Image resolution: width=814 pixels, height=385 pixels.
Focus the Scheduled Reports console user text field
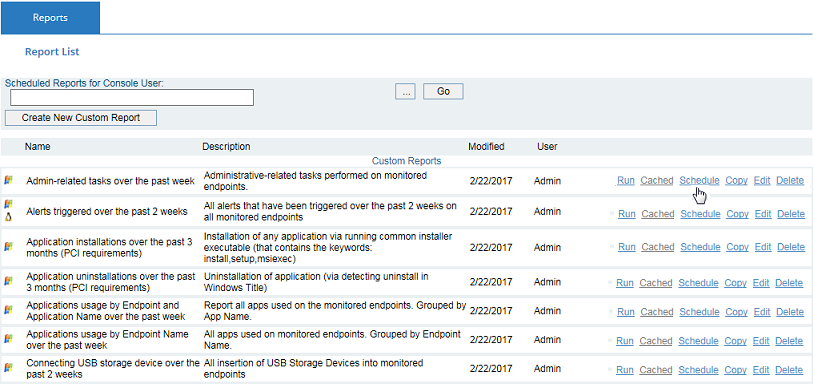point(132,97)
